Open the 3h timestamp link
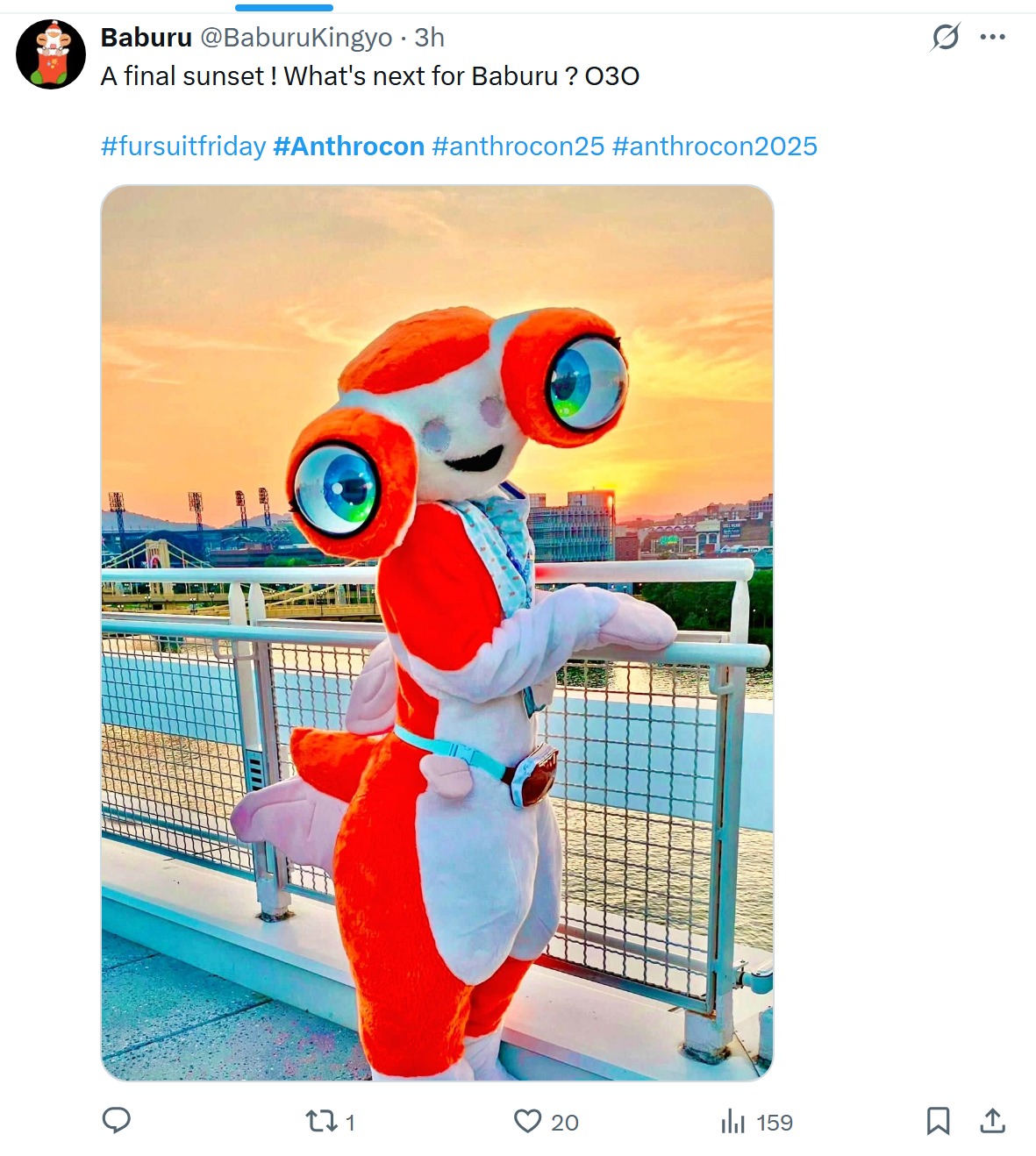The image size is (1036, 1156). 430,38
